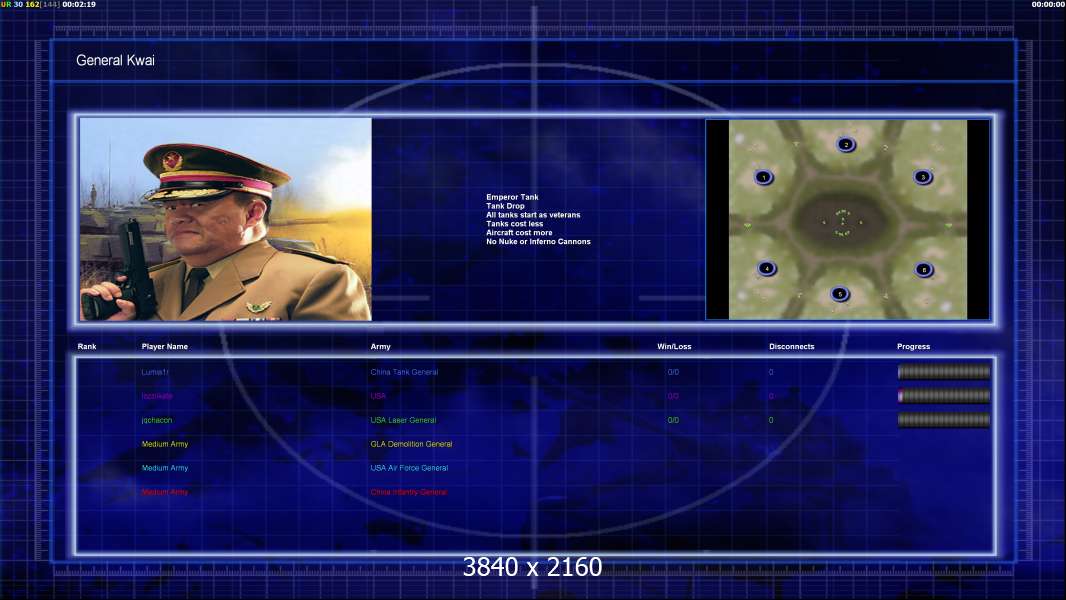The height and width of the screenshot is (600, 1066).
Task: Click the "General Kwai" title text
Action: pos(116,60)
